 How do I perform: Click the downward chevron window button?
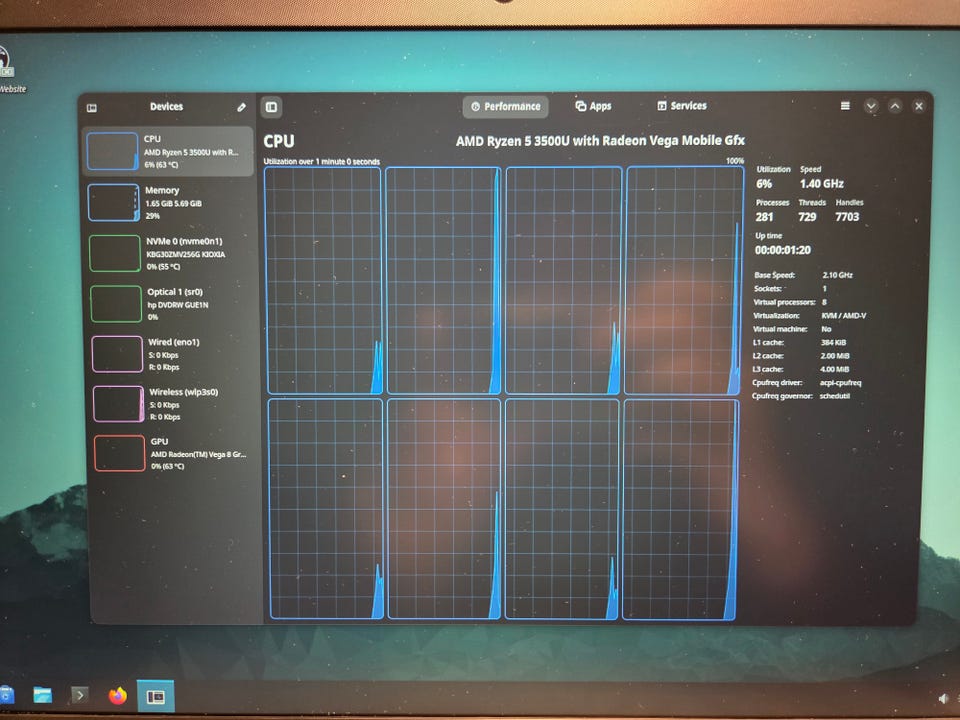tap(871, 107)
